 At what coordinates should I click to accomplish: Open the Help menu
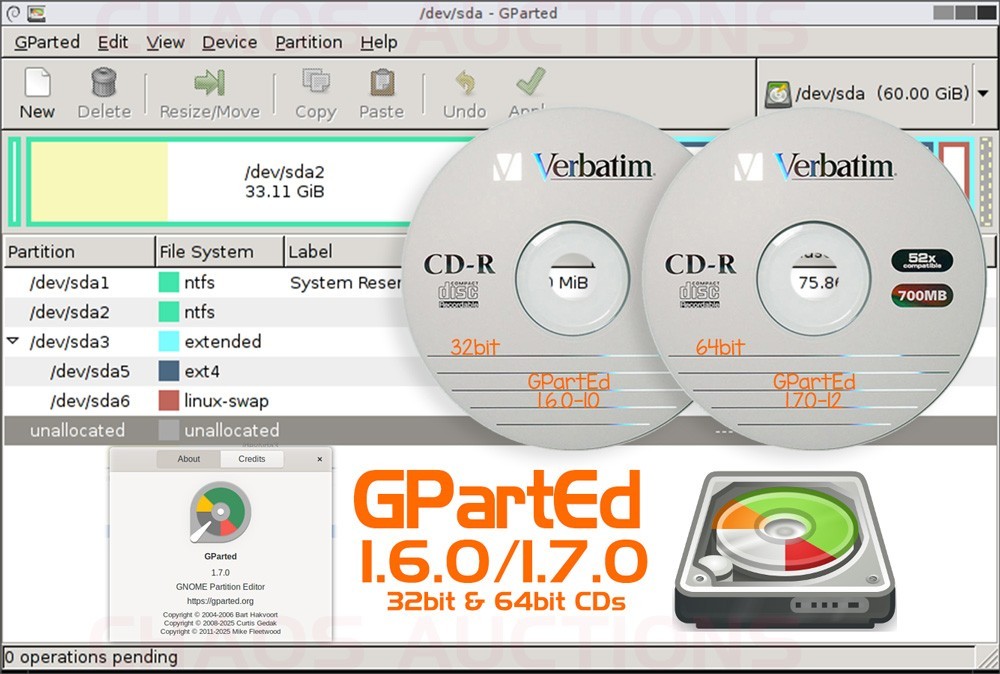pos(379,42)
